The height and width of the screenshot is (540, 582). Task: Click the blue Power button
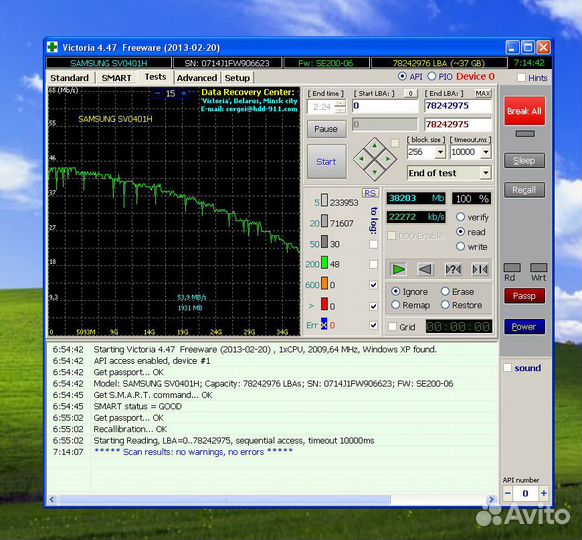click(524, 327)
